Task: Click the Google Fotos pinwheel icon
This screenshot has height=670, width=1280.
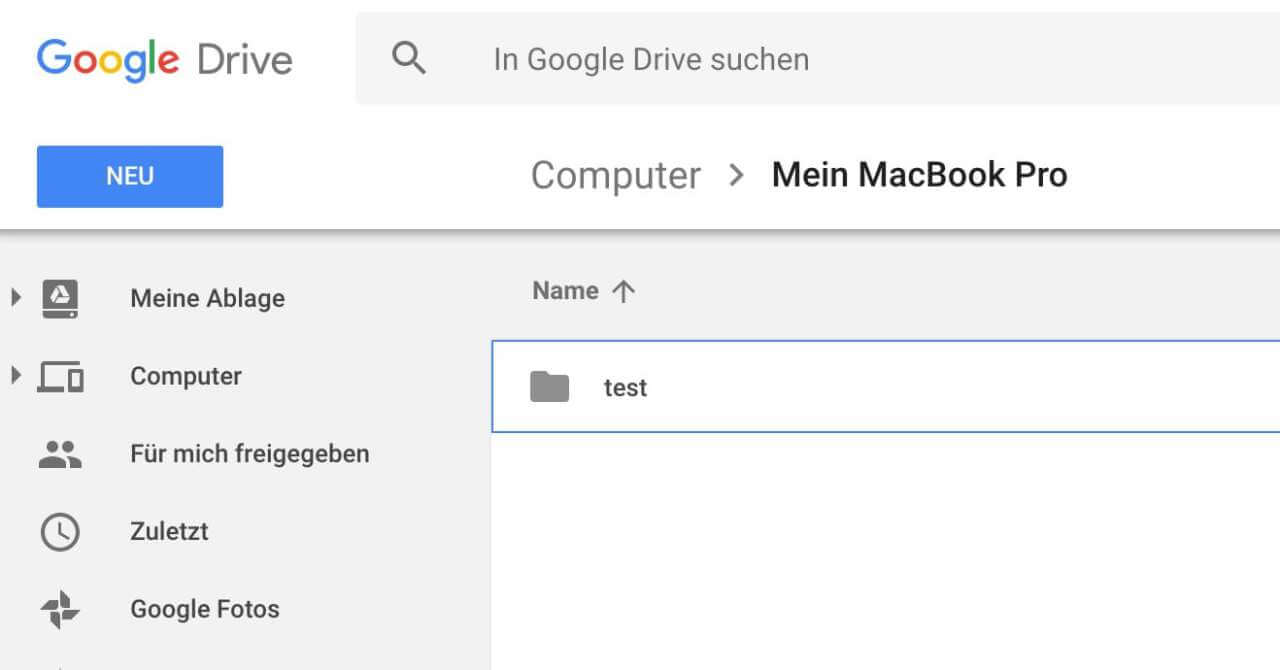Action: click(60, 609)
